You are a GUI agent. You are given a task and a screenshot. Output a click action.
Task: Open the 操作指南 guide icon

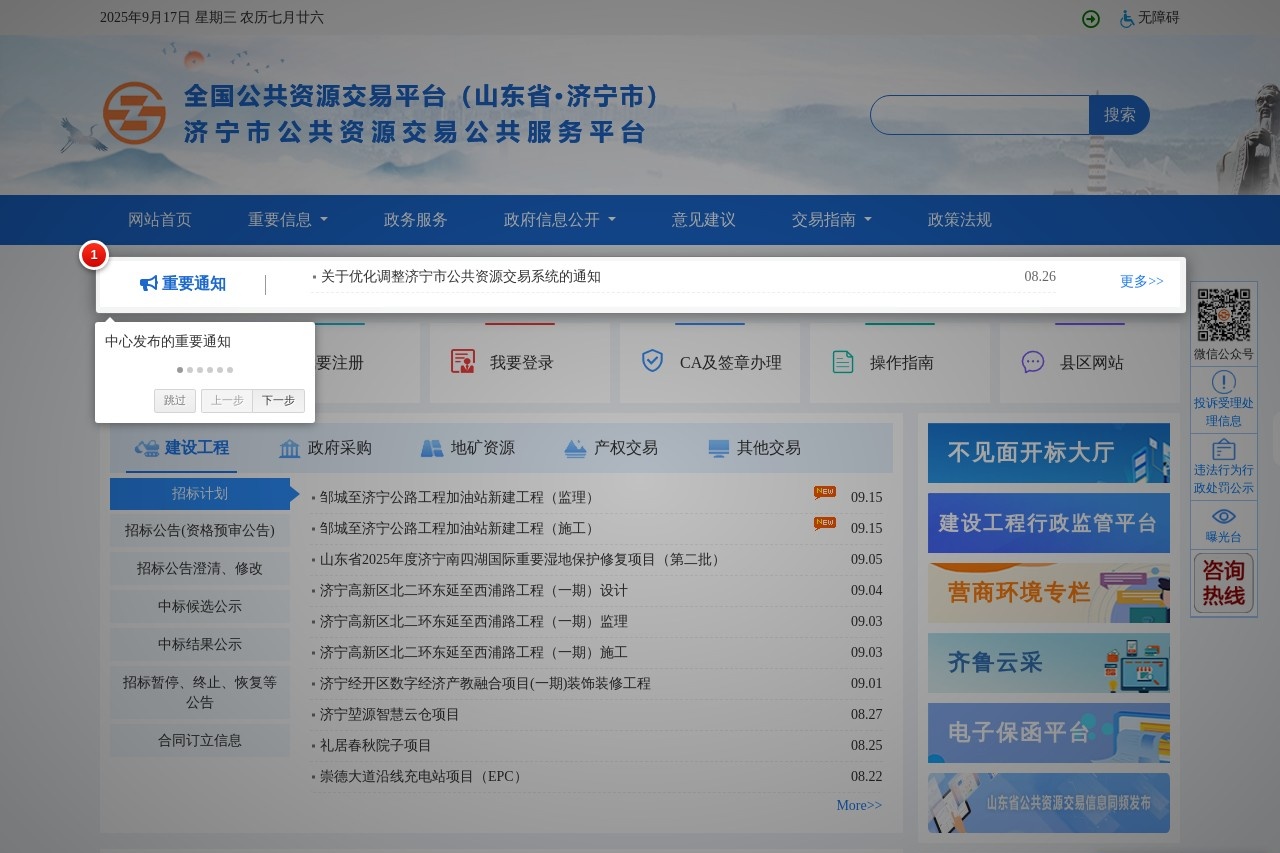coord(841,361)
